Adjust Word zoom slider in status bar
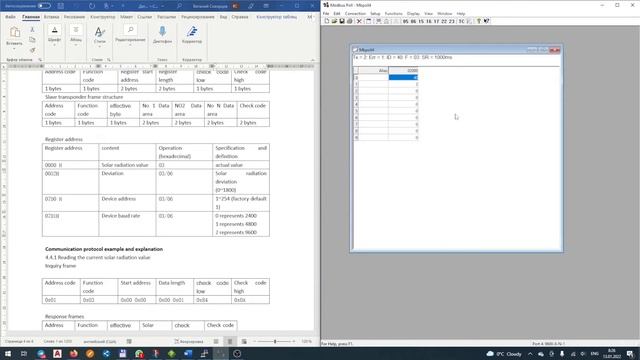The height and width of the screenshot is (360, 640). point(275,341)
